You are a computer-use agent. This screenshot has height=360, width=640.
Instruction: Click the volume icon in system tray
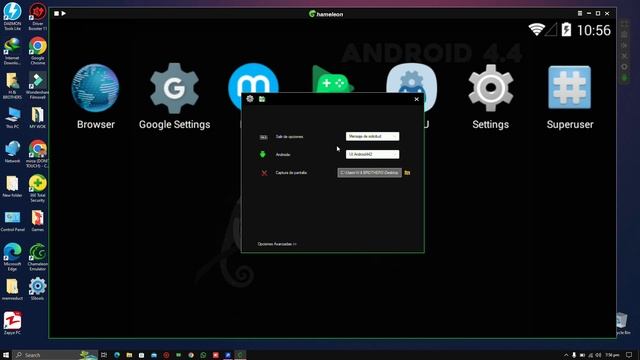tap(598, 355)
